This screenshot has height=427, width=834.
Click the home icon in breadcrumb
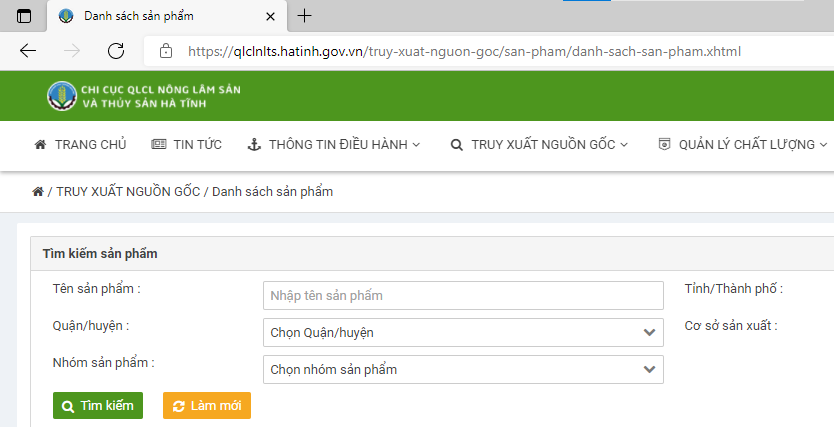coord(38,192)
